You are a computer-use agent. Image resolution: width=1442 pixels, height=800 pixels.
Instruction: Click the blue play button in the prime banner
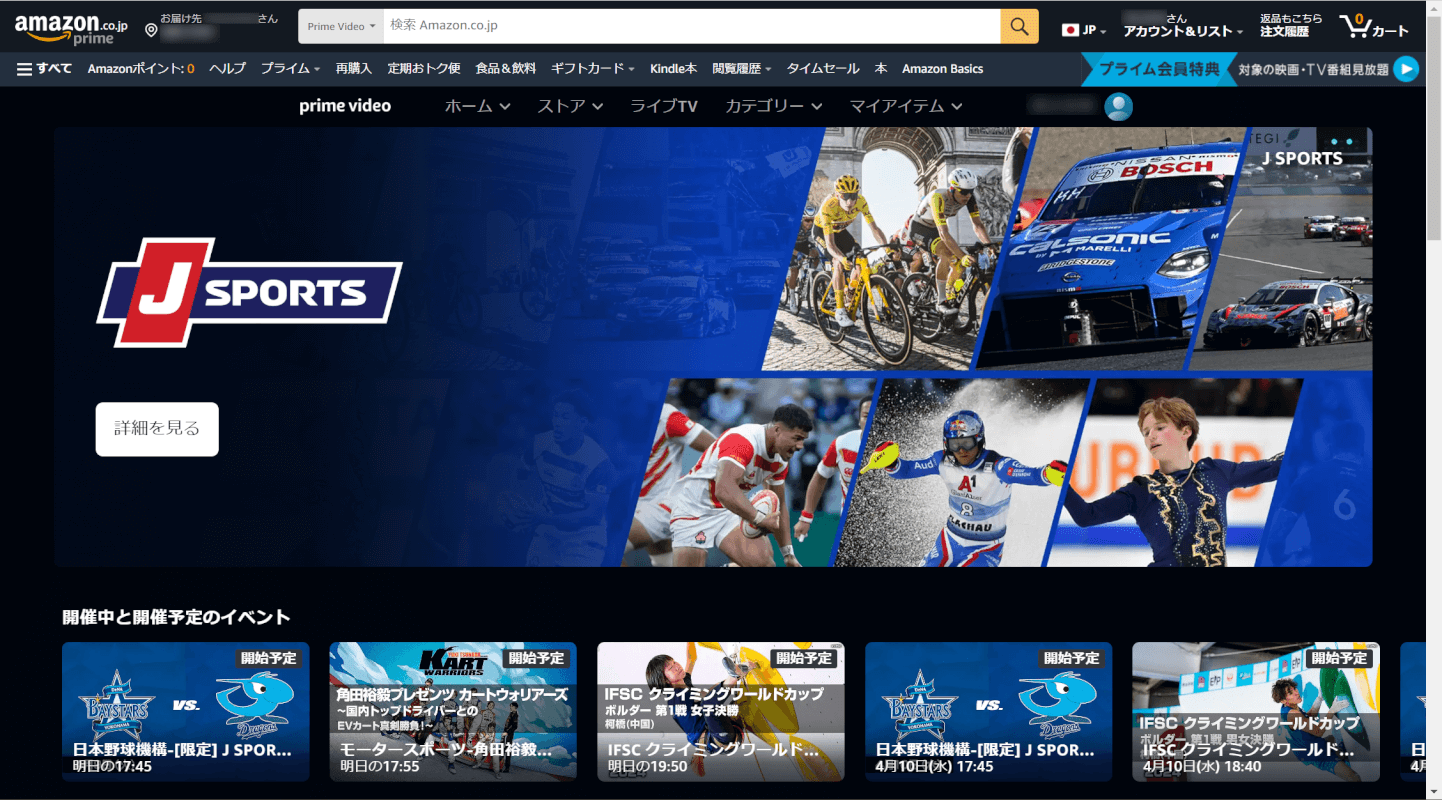pos(1405,69)
